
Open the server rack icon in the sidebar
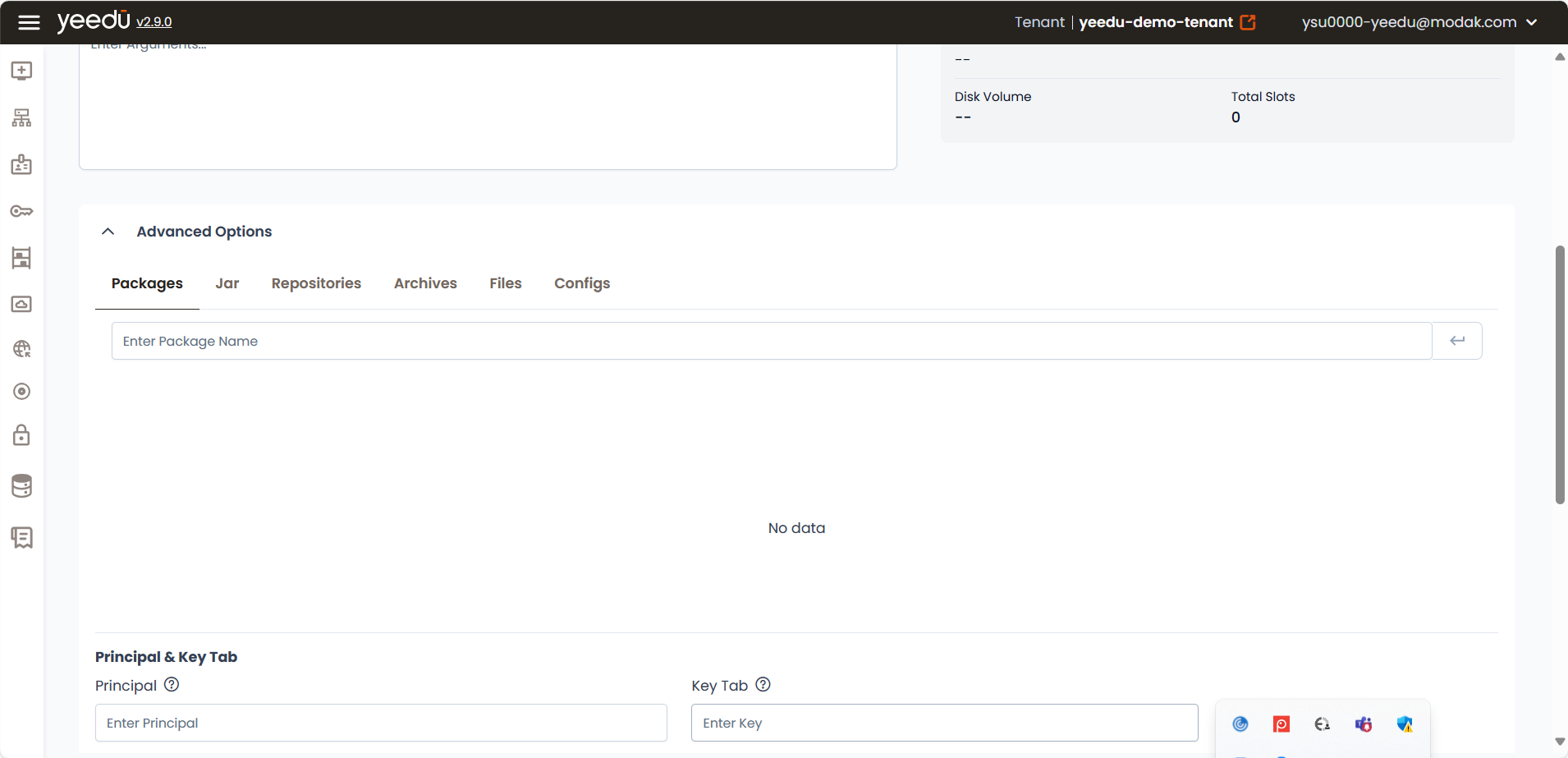(22, 258)
